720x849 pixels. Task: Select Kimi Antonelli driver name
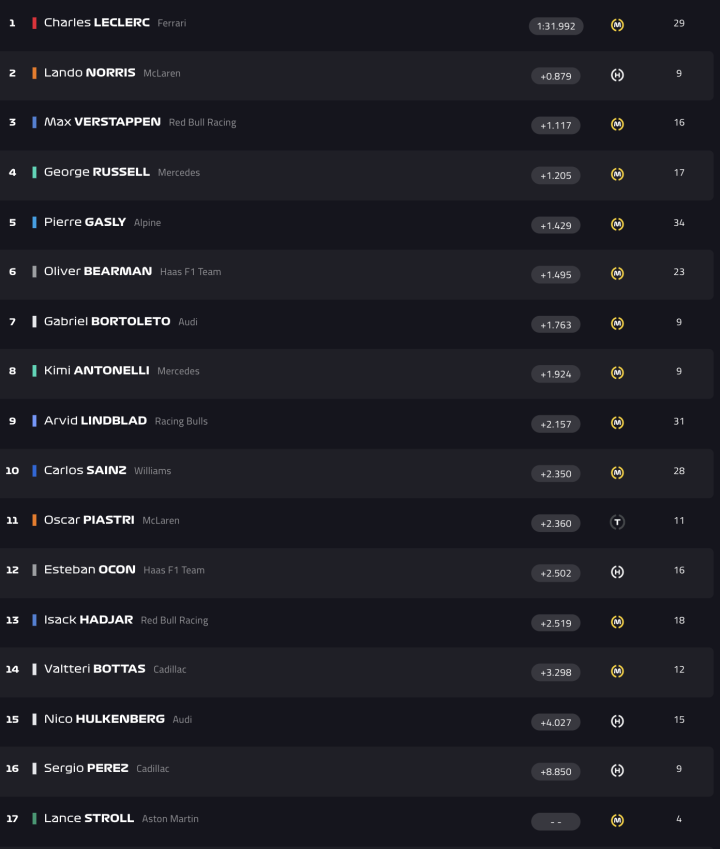click(x=96, y=370)
